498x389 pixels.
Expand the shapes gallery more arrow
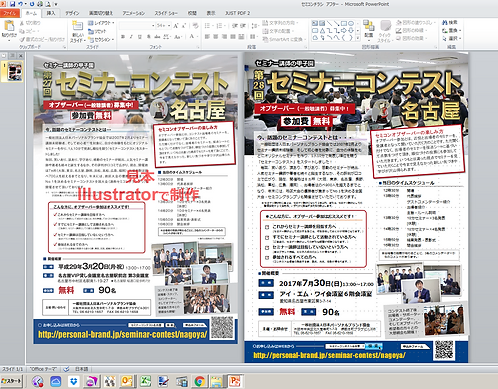358,38
